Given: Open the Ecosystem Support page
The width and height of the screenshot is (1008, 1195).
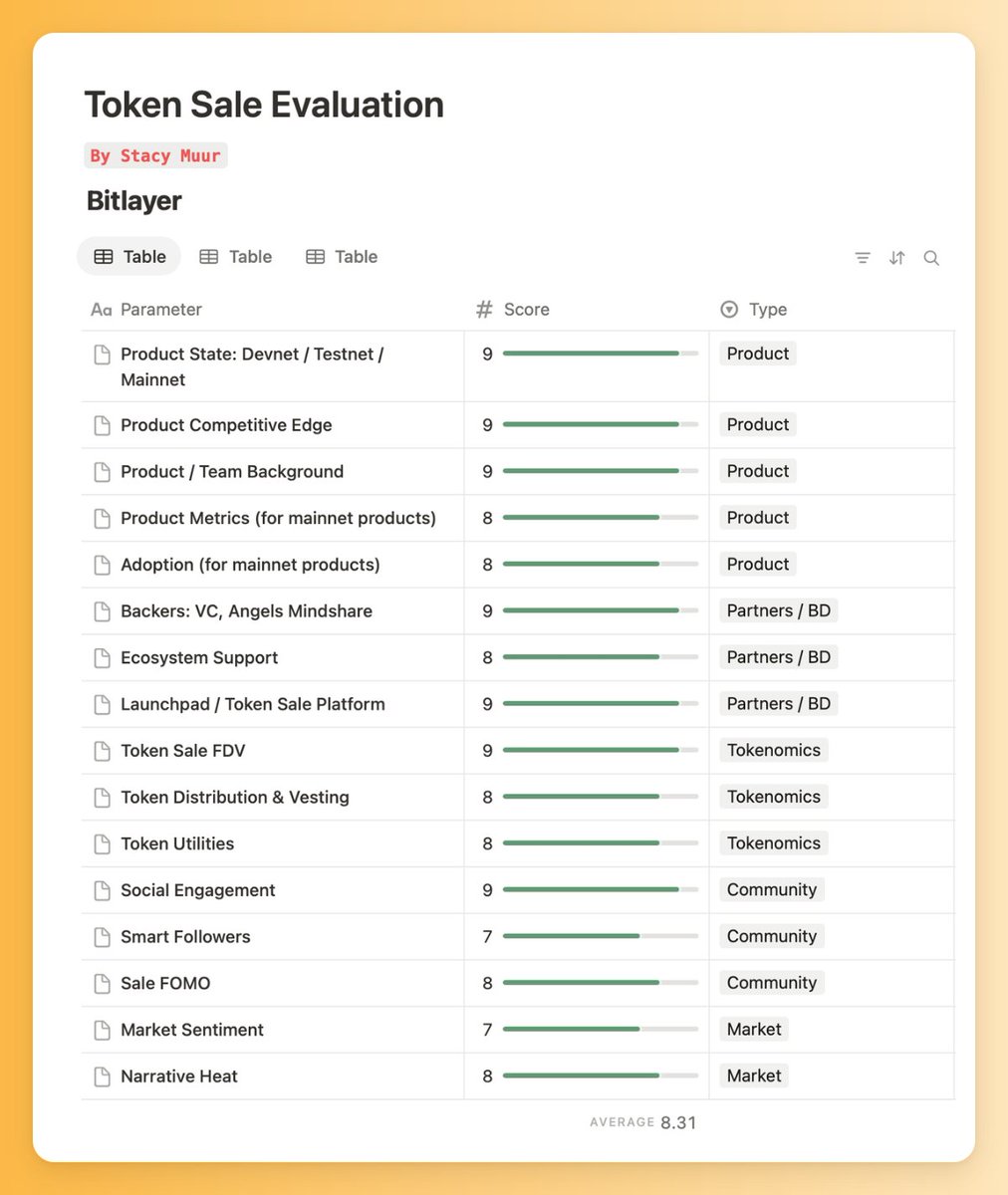Looking at the screenshot, I should 199,658.
